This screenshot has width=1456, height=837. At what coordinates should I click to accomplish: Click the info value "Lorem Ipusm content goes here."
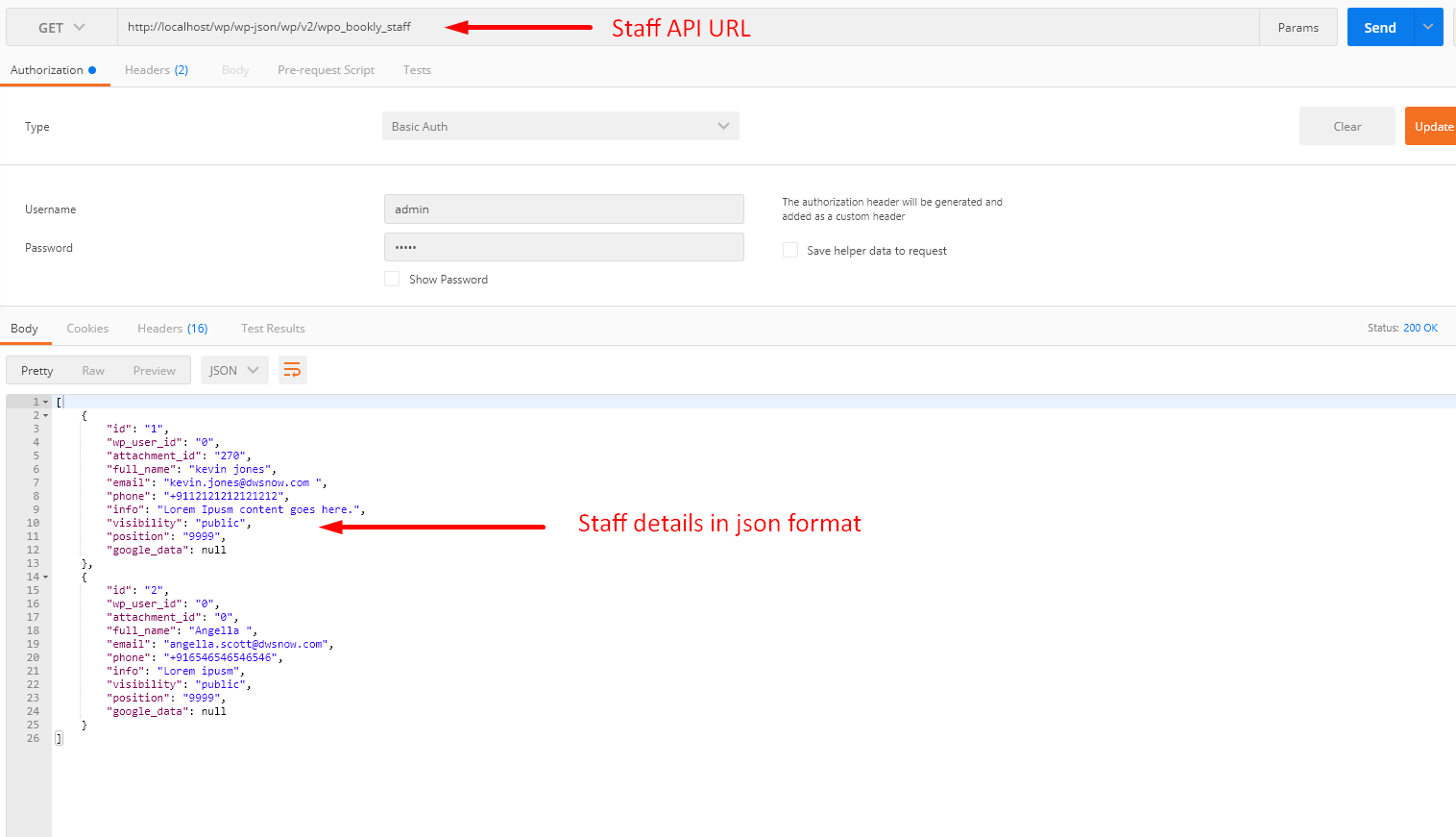[259, 509]
